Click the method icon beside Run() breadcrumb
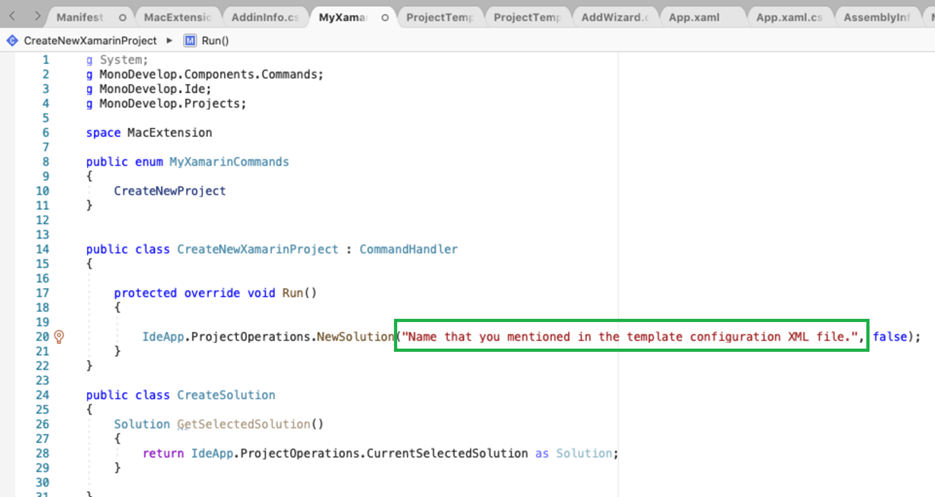 191,40
